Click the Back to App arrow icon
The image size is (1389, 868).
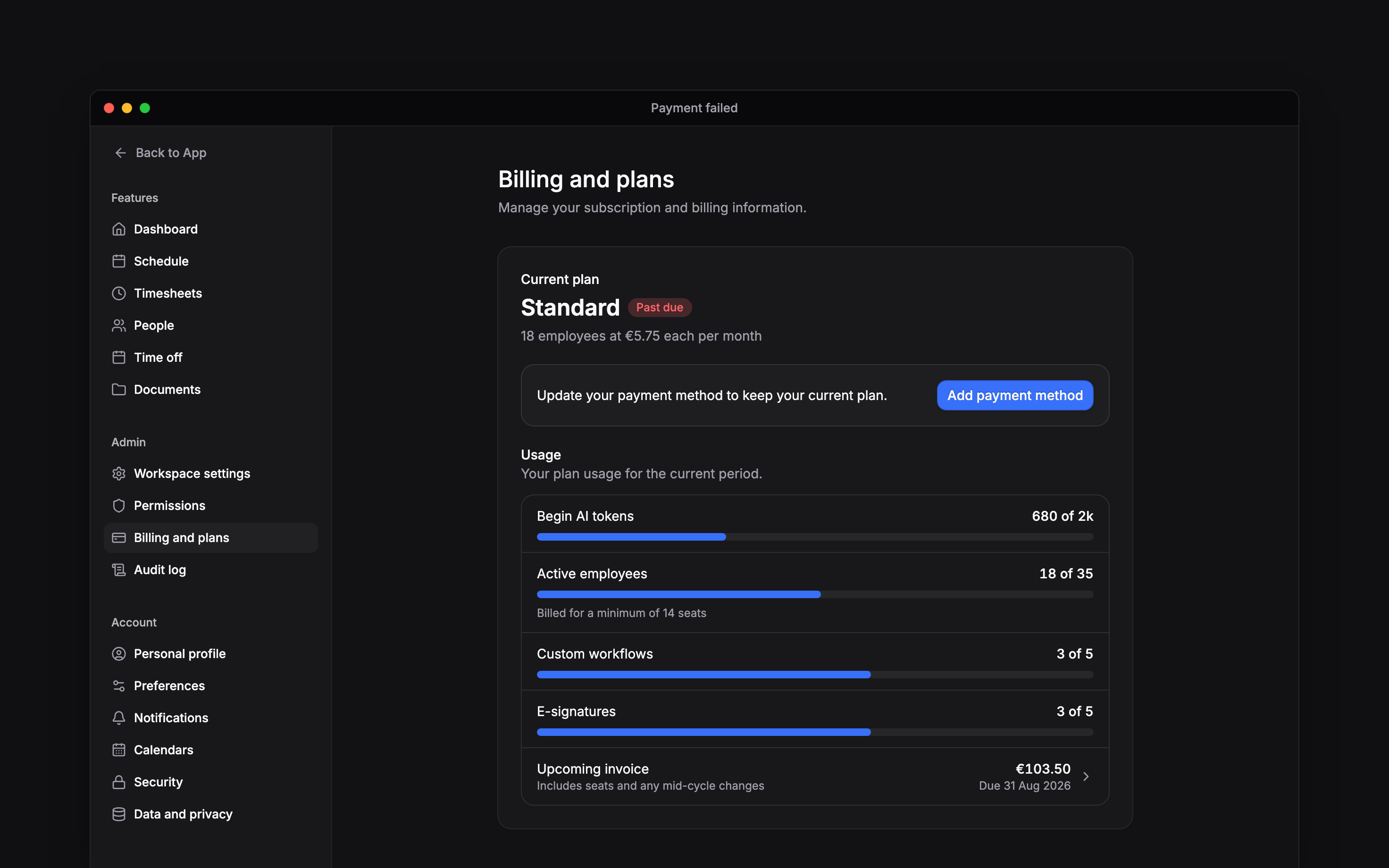[x=120, y=153]
